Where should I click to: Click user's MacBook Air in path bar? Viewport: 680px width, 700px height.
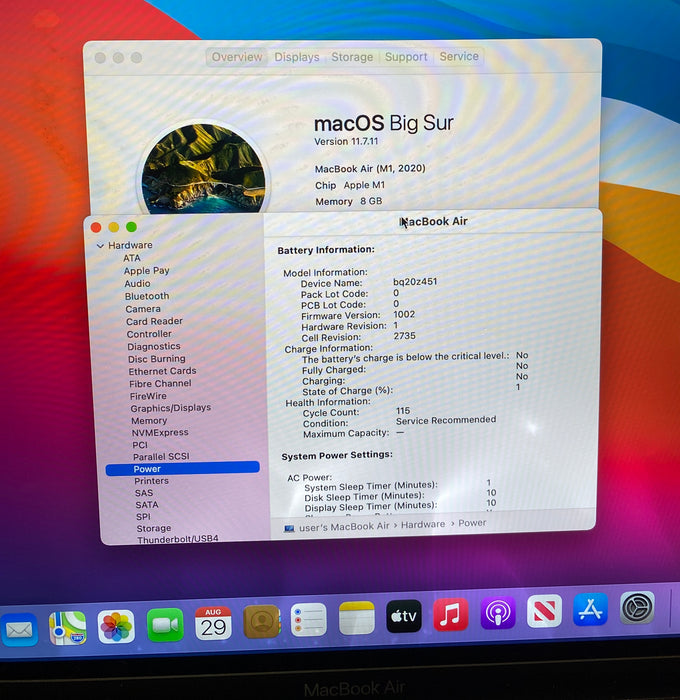(344, 527)
